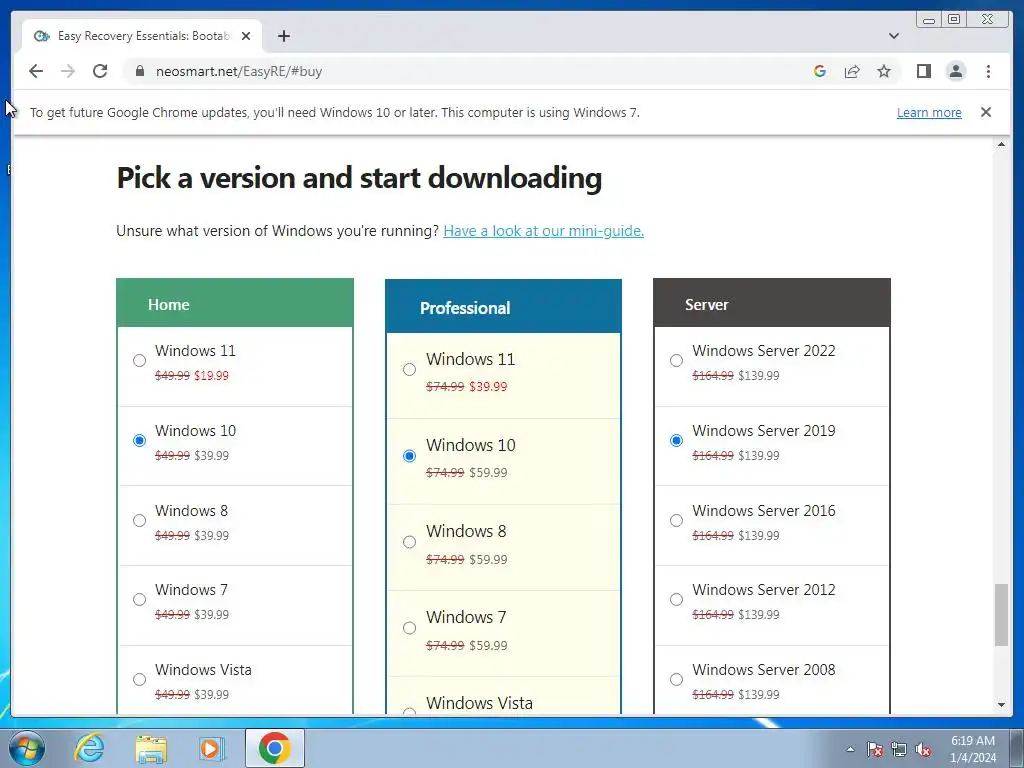Select Windows Server 2016 radio button

coord(677,520)
